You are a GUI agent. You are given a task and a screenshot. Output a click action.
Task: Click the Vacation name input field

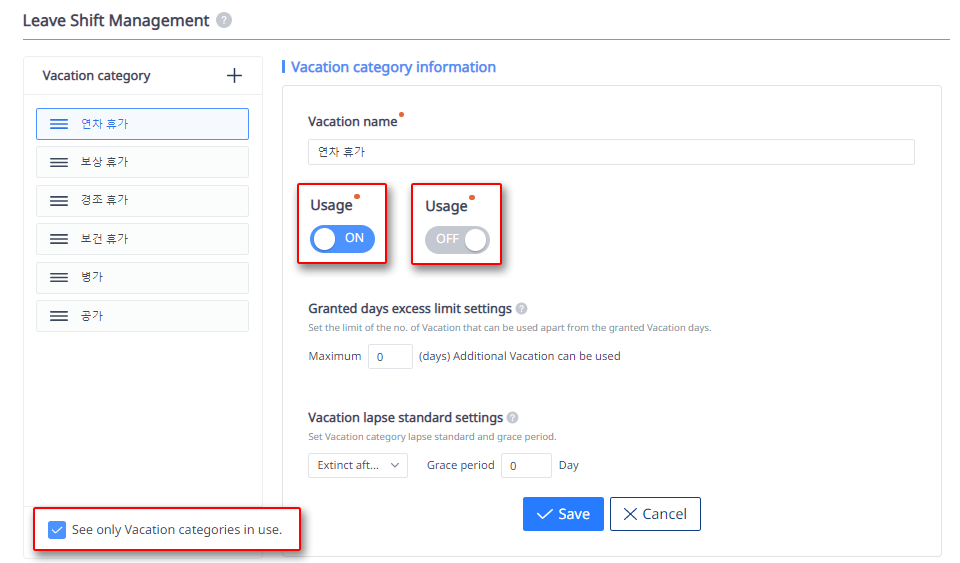(611, 152)
